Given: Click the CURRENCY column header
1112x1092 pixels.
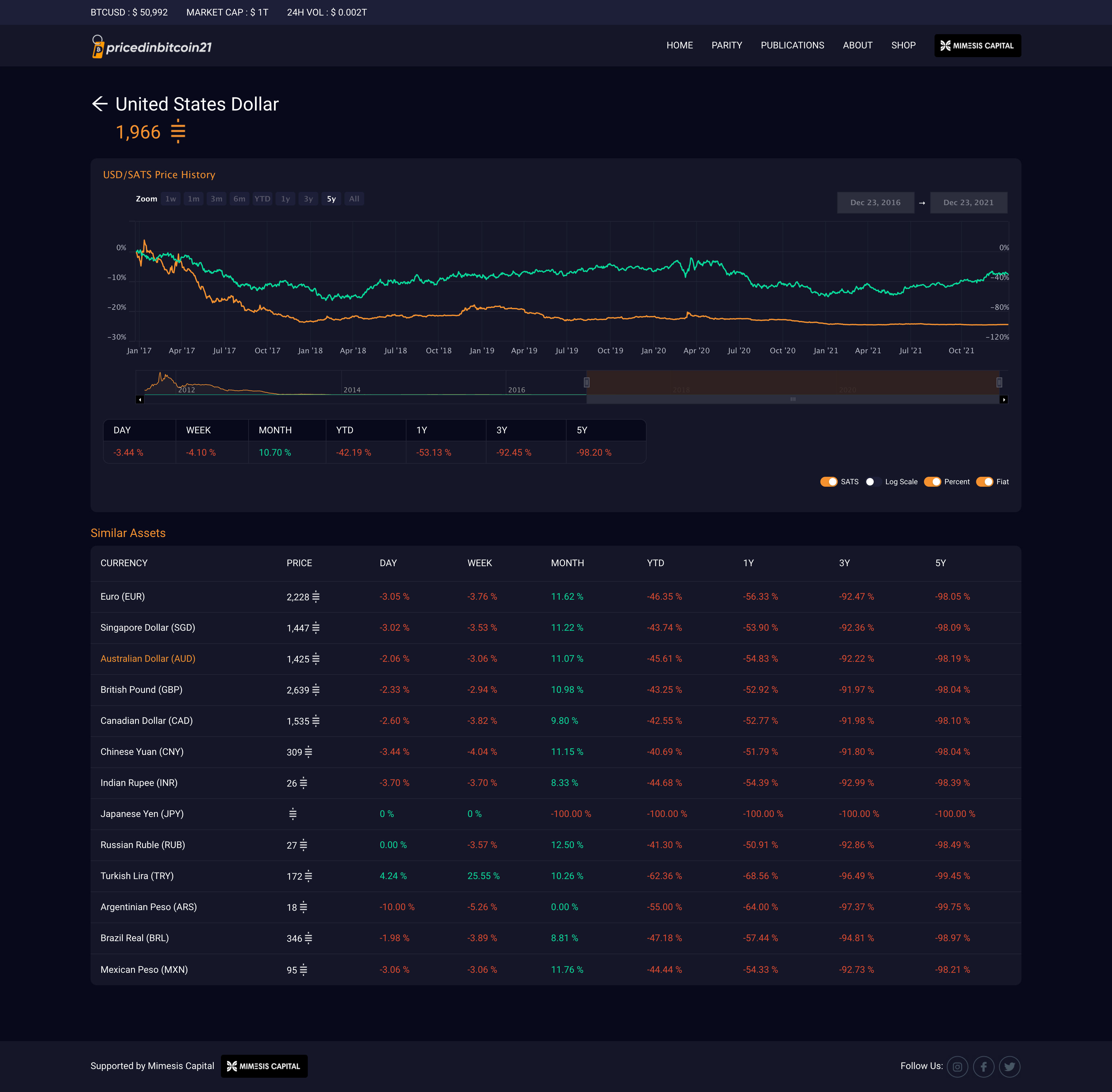Looking at the screenshot, I should pos(124,563).
